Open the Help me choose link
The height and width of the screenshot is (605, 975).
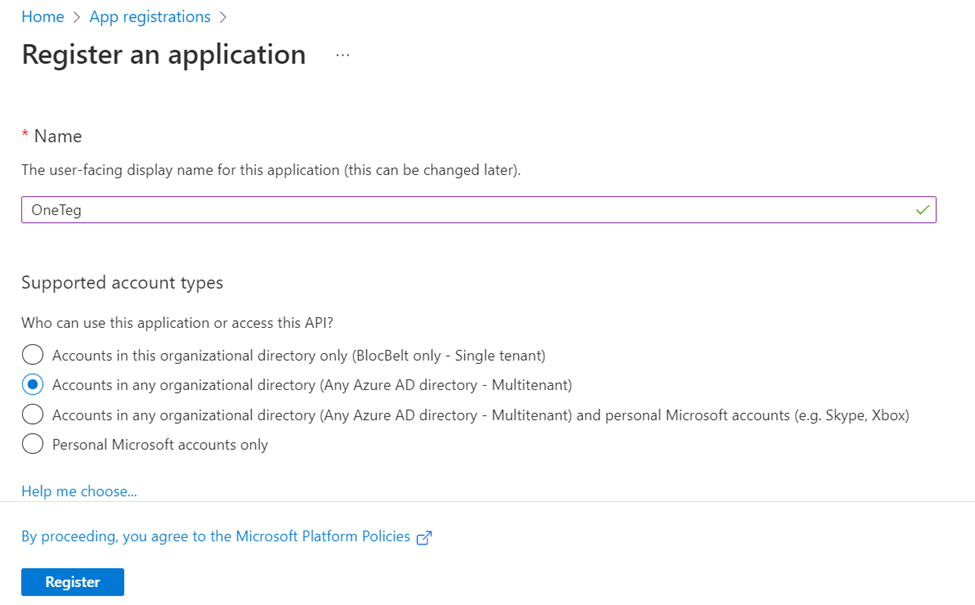click(79, 491)
